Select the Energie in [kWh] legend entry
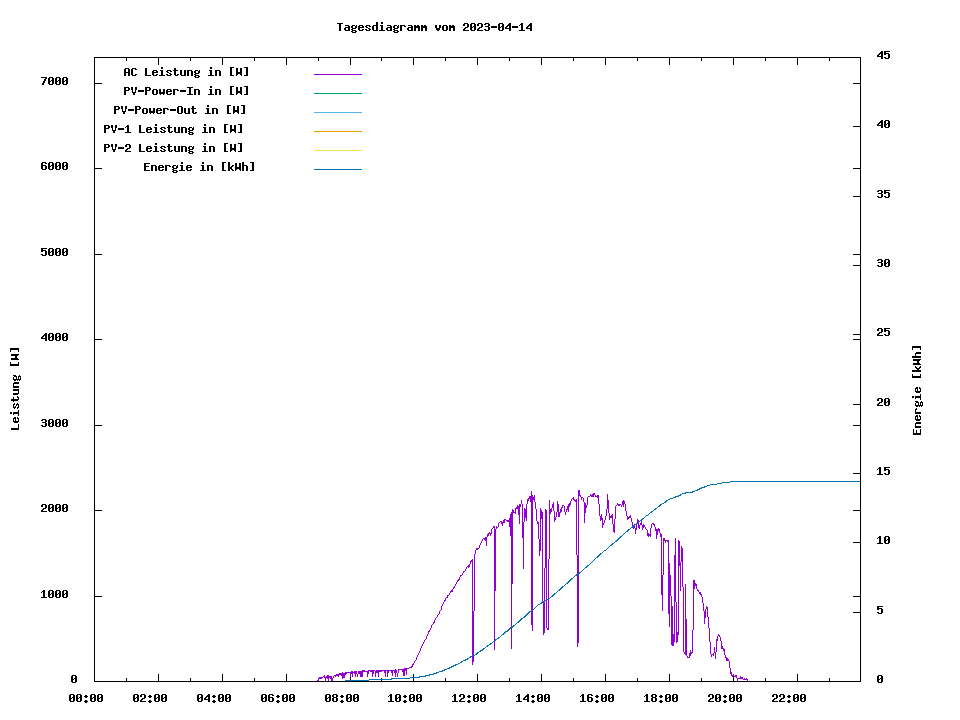Image resolution: width=960 pixels, height=720 pixels. coord(199,167)
